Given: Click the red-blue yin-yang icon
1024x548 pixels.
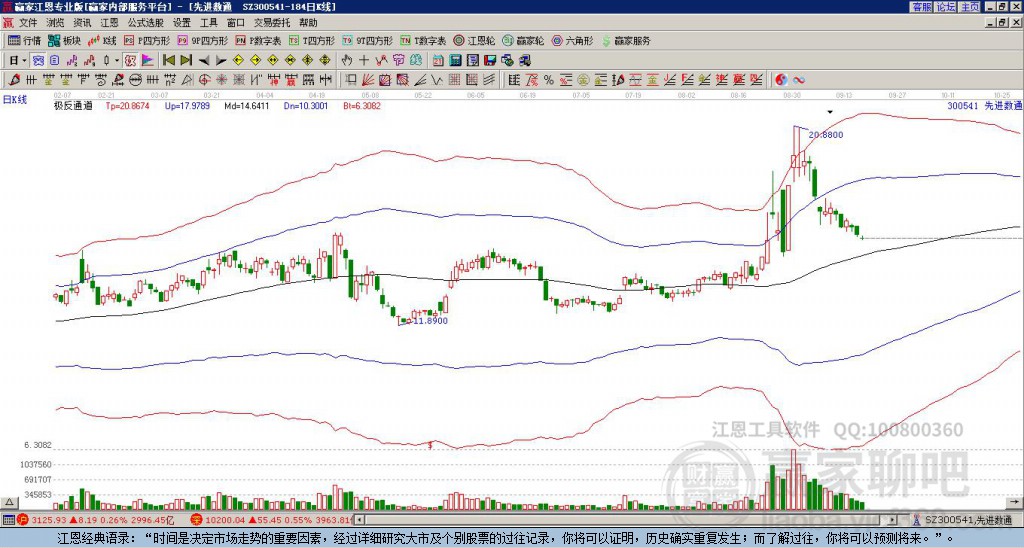Looking at the screenshot, I should tap(781, 80).
